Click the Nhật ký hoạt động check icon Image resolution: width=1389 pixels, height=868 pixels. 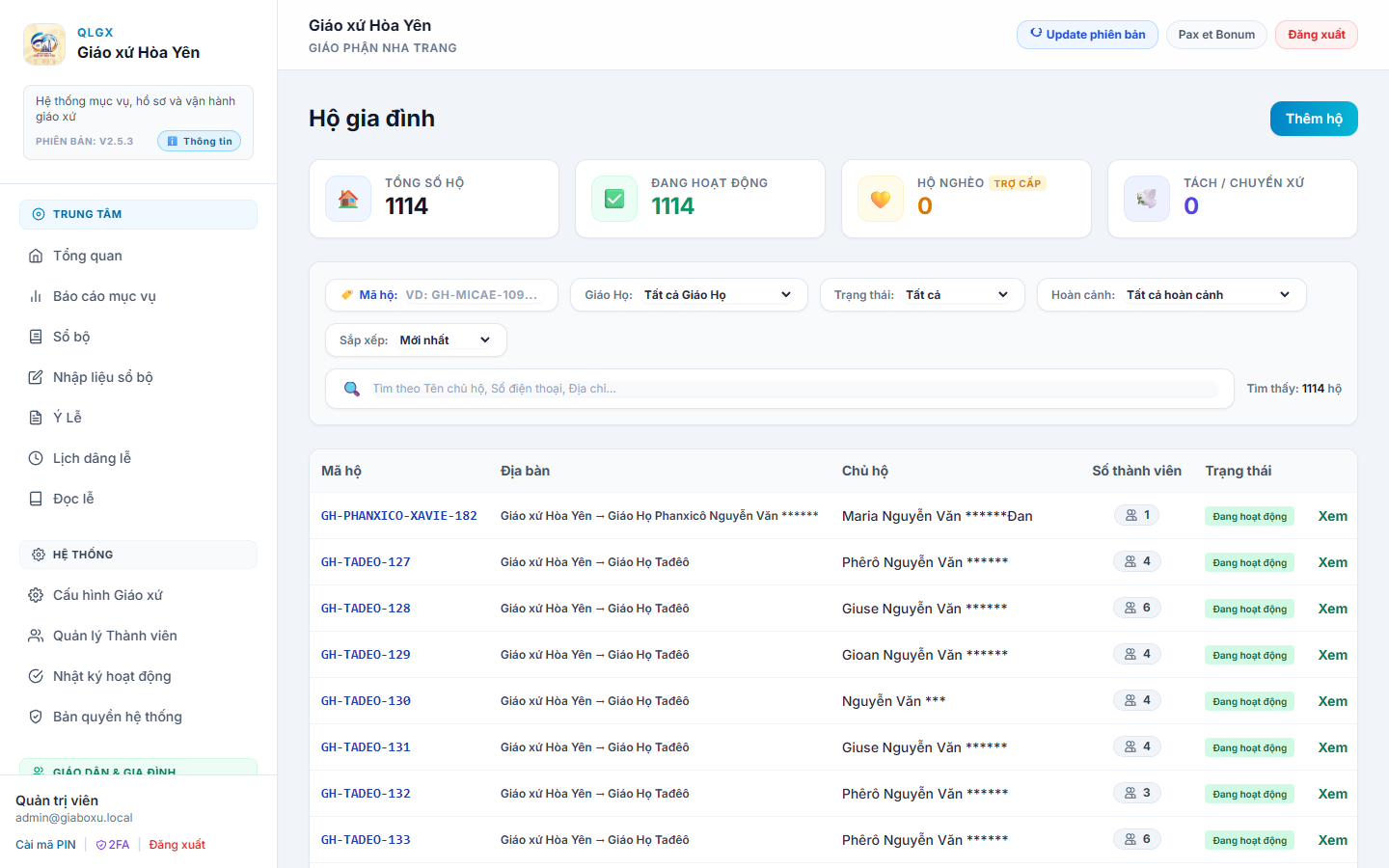36,676
